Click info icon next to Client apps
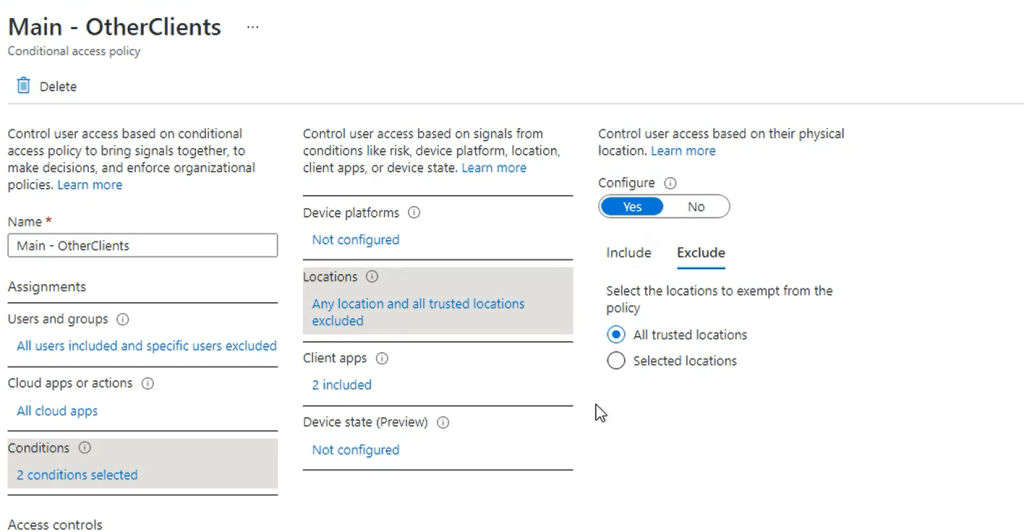1024x532 pixels. (382, 358)
